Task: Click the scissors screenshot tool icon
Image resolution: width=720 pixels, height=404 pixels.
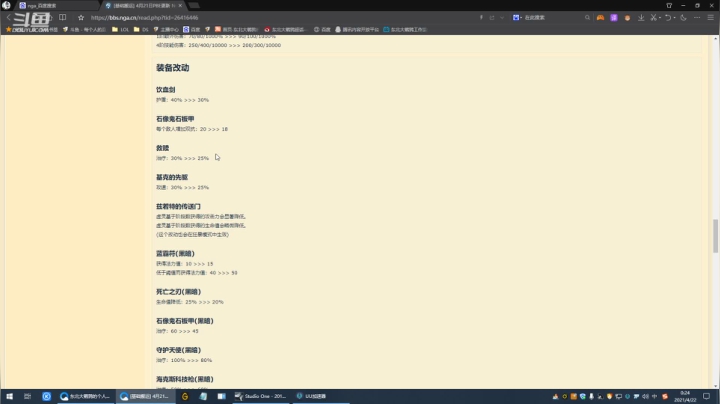Action: pos(653,17)
